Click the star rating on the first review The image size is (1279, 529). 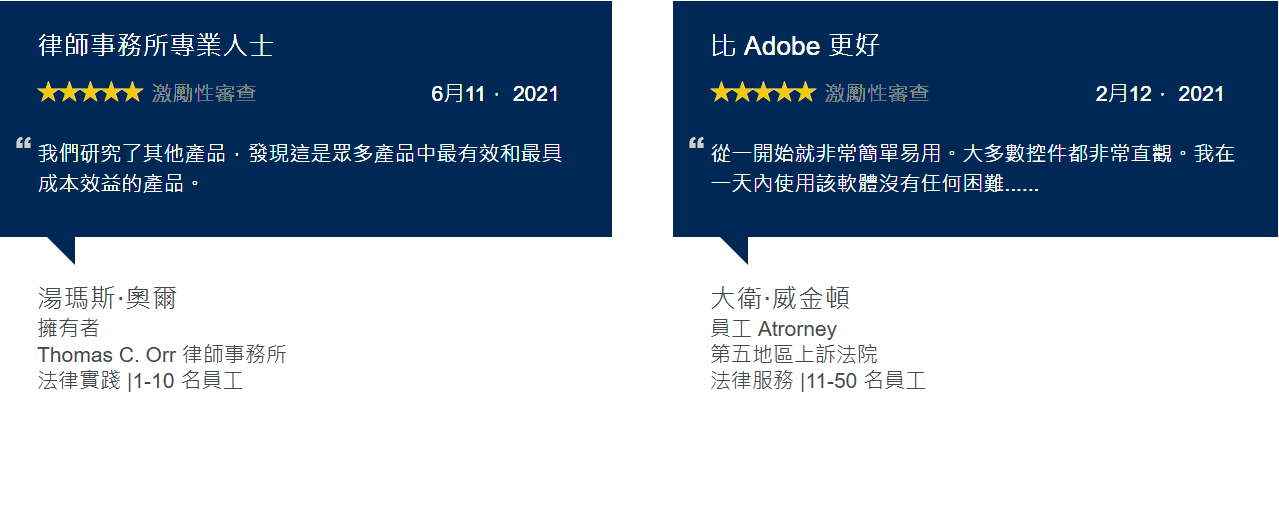[x=90, y=93]
